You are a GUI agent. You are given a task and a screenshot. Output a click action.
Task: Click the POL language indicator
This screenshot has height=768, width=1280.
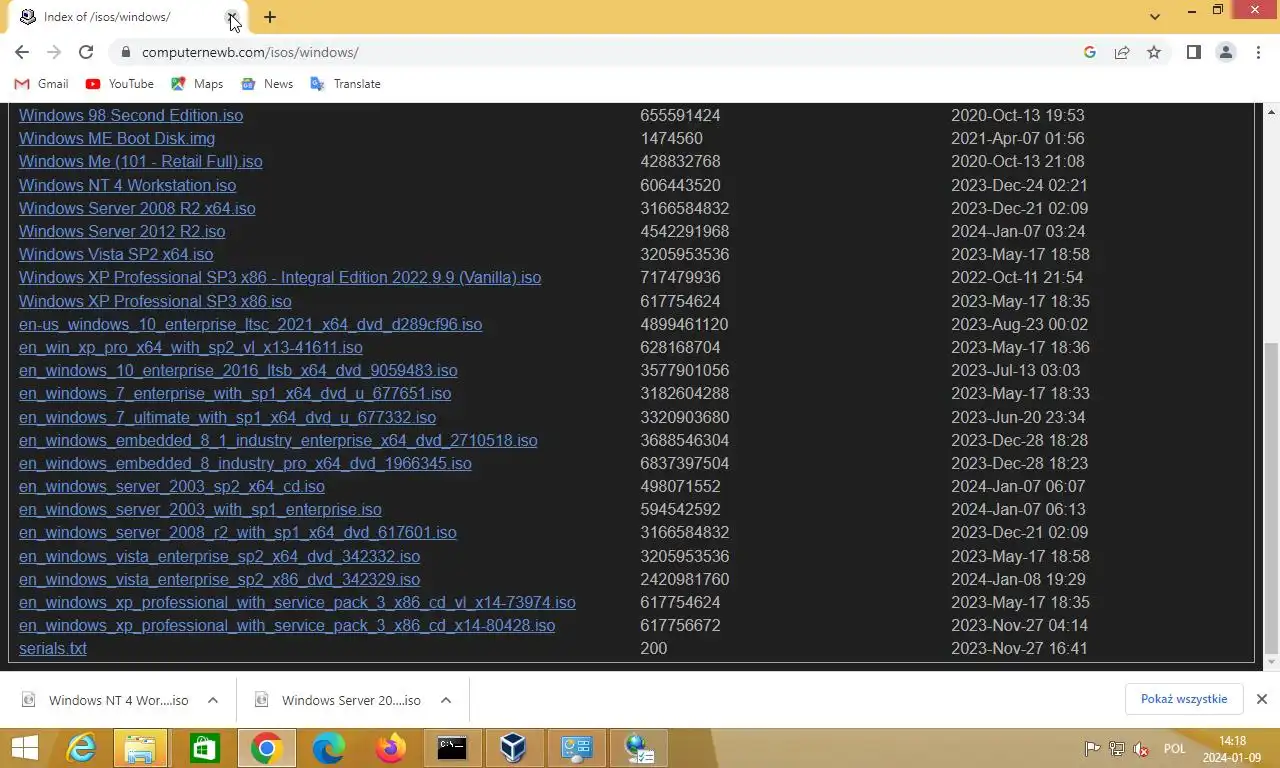click(x=1175, y=748)
